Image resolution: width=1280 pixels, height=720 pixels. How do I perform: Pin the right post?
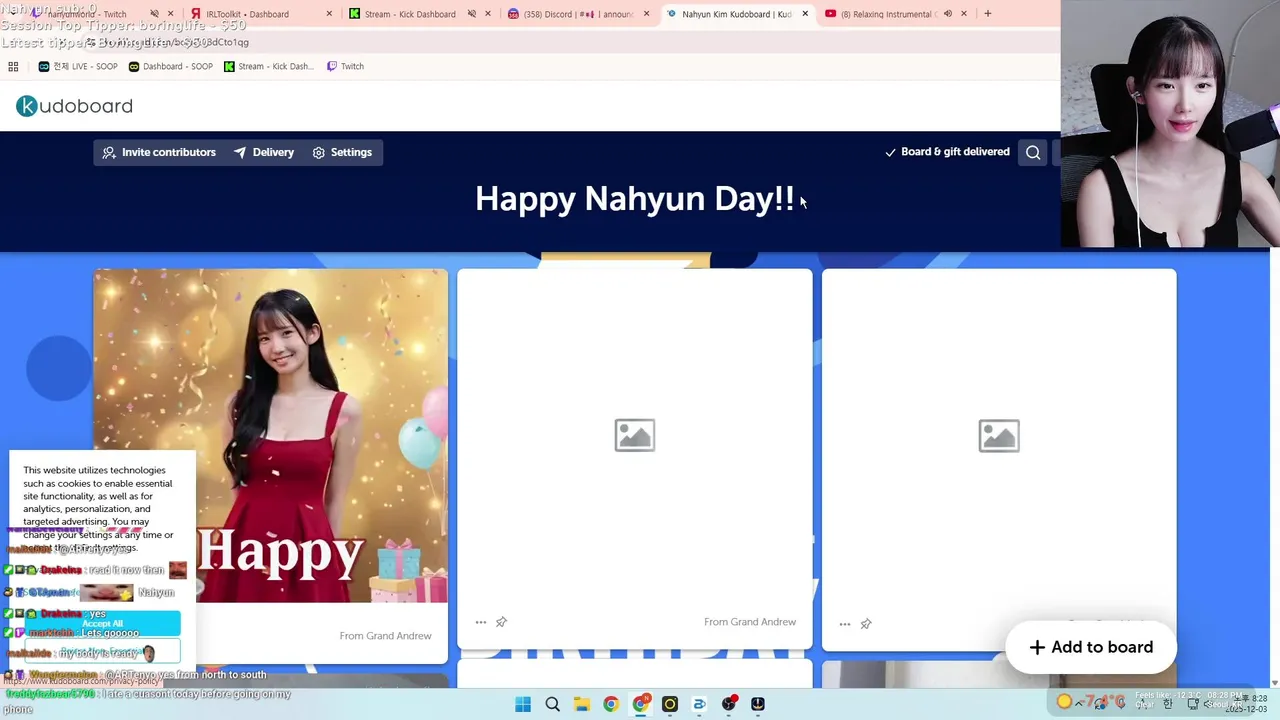click(866, 624)
